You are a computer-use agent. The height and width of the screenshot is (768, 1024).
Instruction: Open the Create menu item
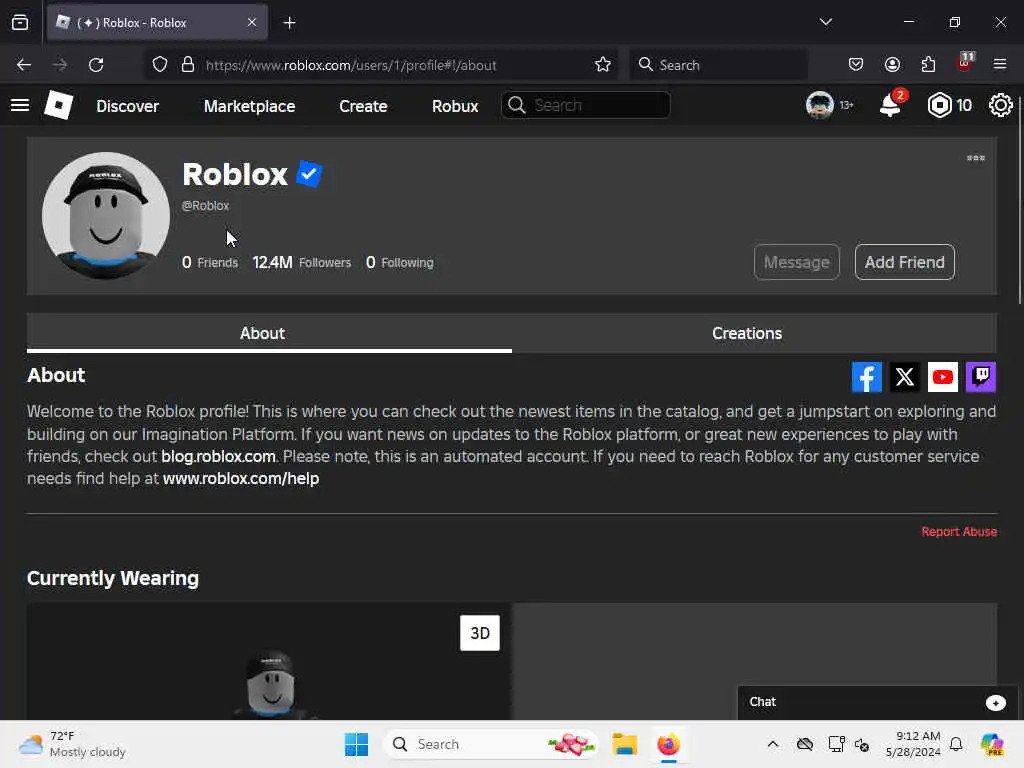click(x=363, y=106)
